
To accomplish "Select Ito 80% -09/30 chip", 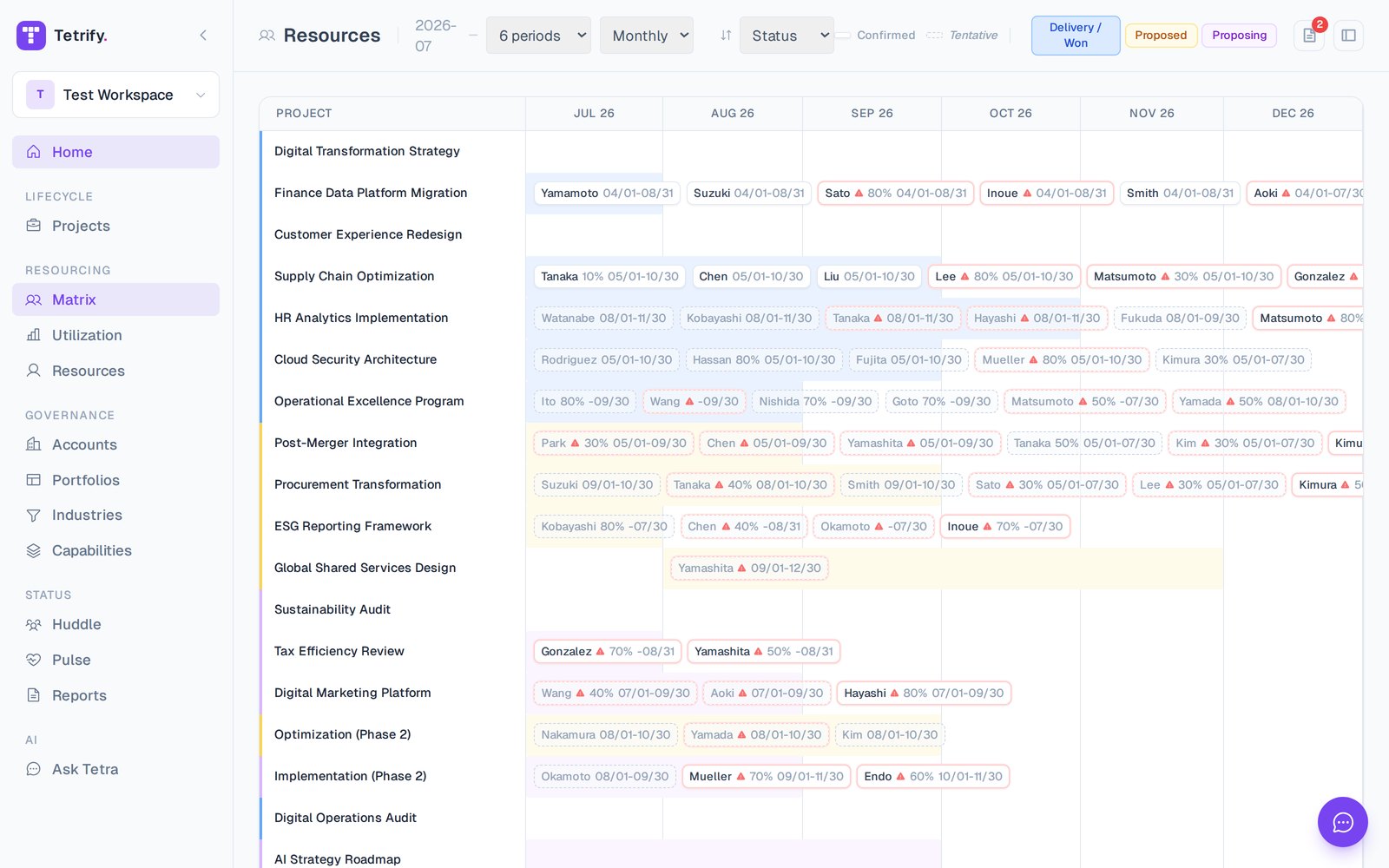I will click(585, 401).
